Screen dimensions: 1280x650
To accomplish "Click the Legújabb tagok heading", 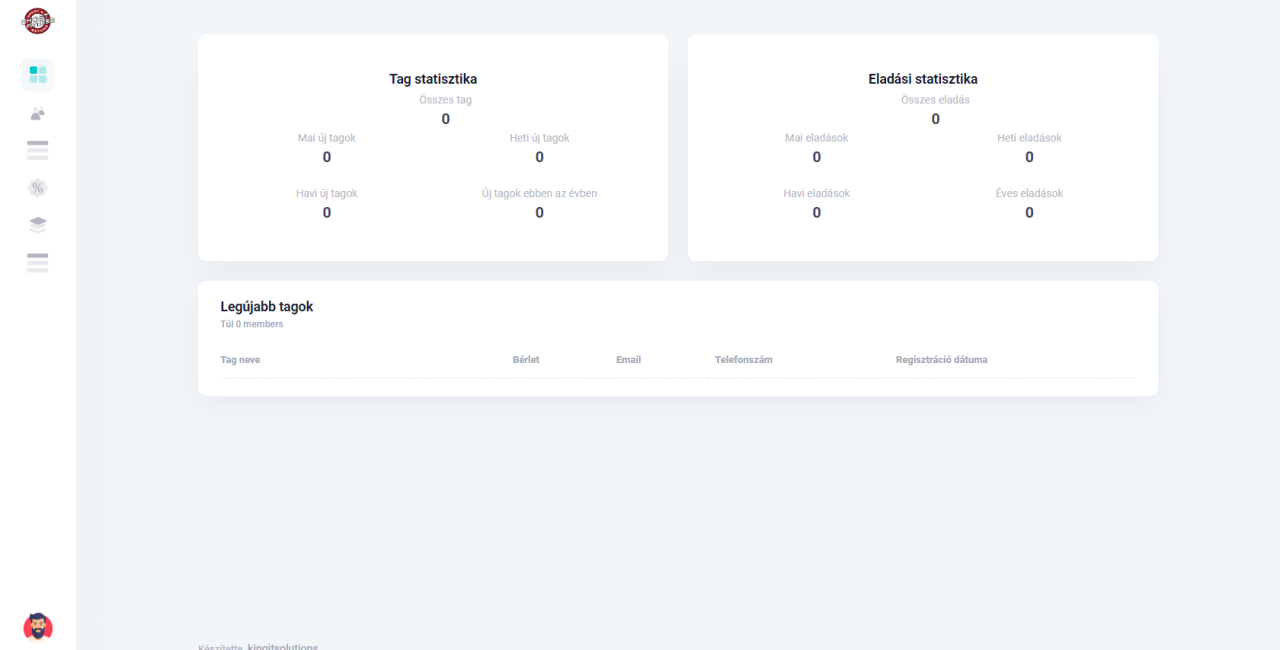I will click(266, 306).
